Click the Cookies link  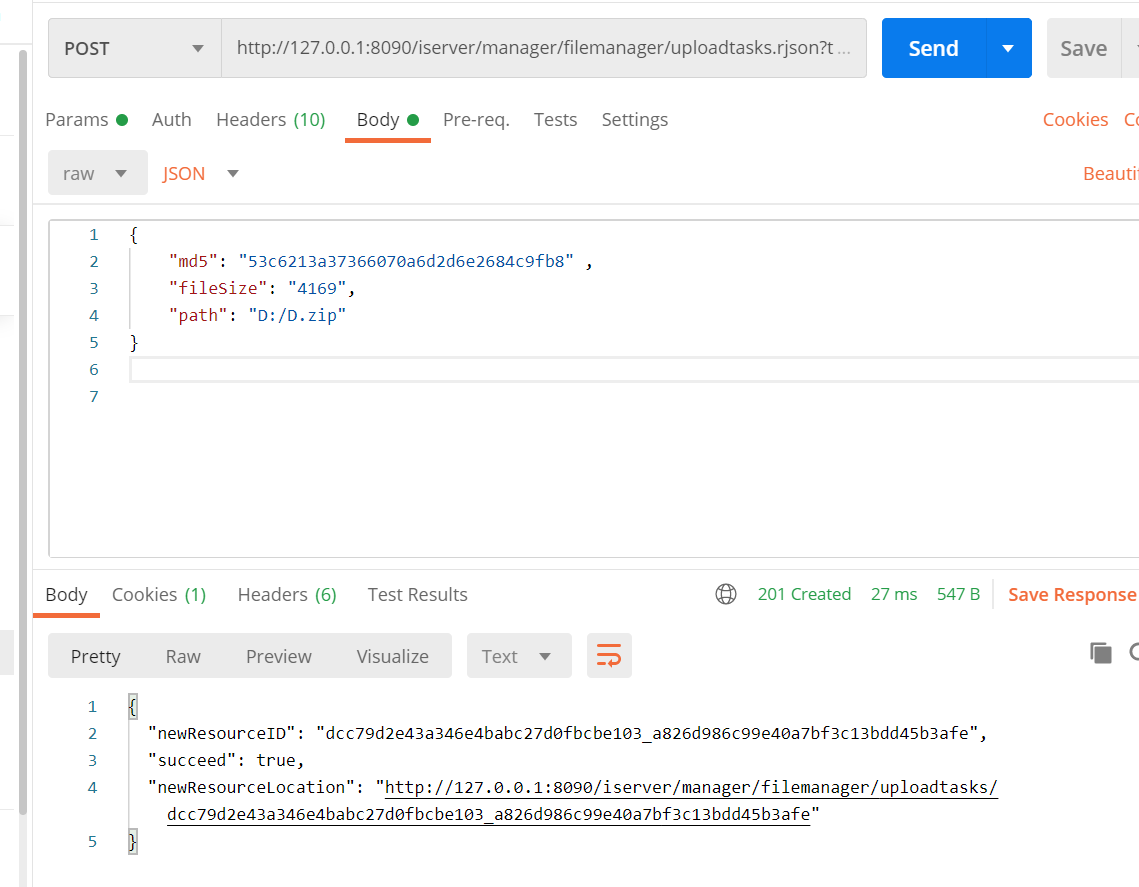point(1075,120)
